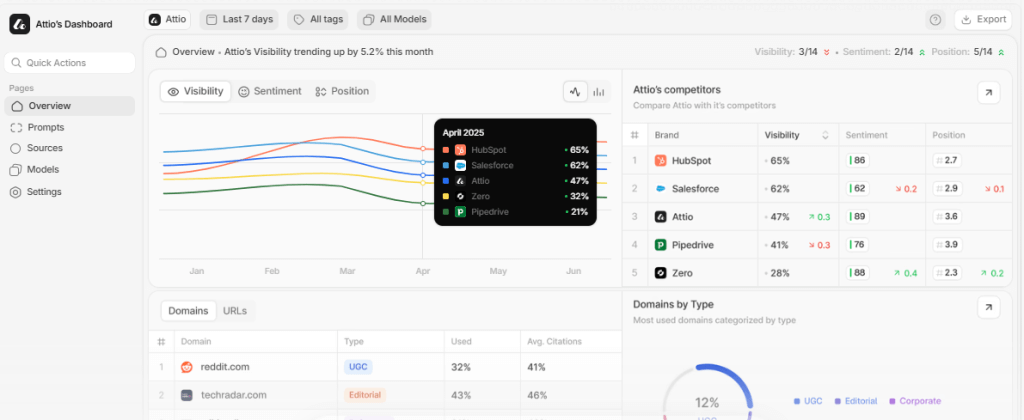Switch to the Sentiment chart tab
The image size is (1024, 420).
click(269, 91)
